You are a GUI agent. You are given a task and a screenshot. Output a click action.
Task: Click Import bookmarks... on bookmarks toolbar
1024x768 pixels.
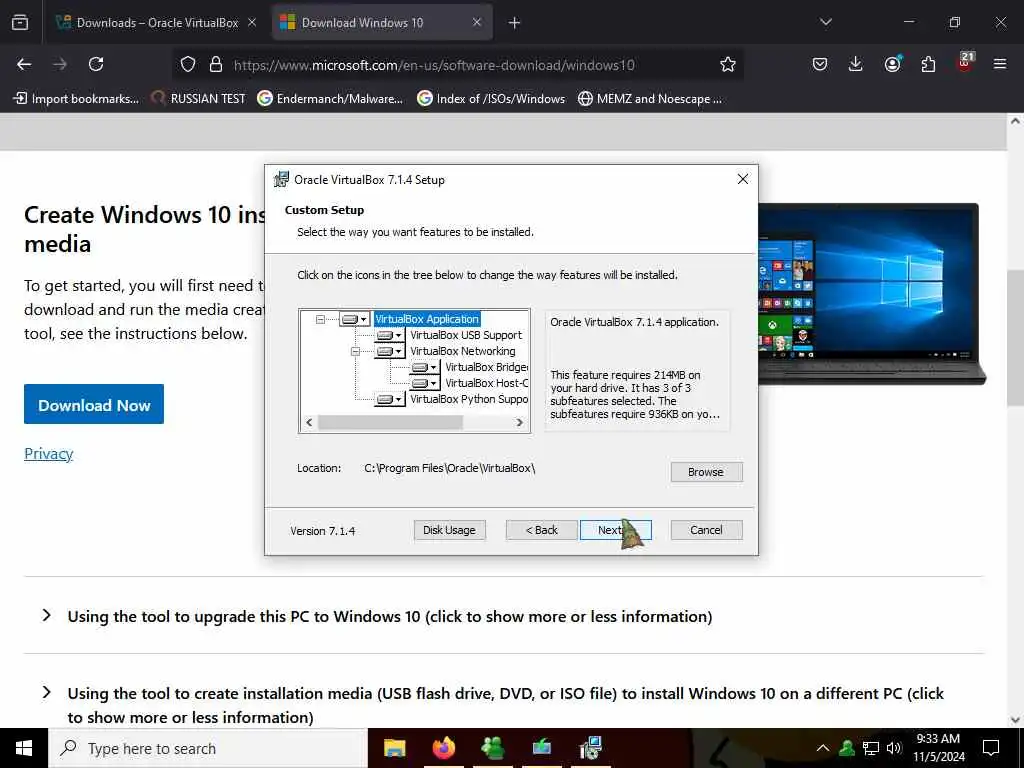[76, 99]
